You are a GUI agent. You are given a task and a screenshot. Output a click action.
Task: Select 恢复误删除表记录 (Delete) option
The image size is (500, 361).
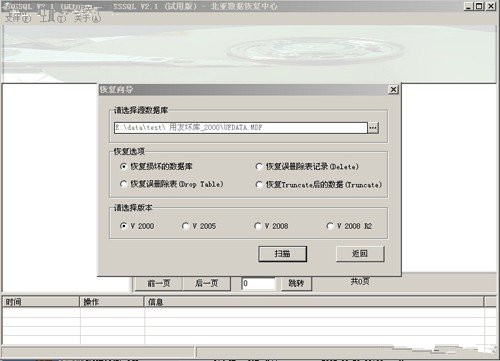[x=307, y=166]
